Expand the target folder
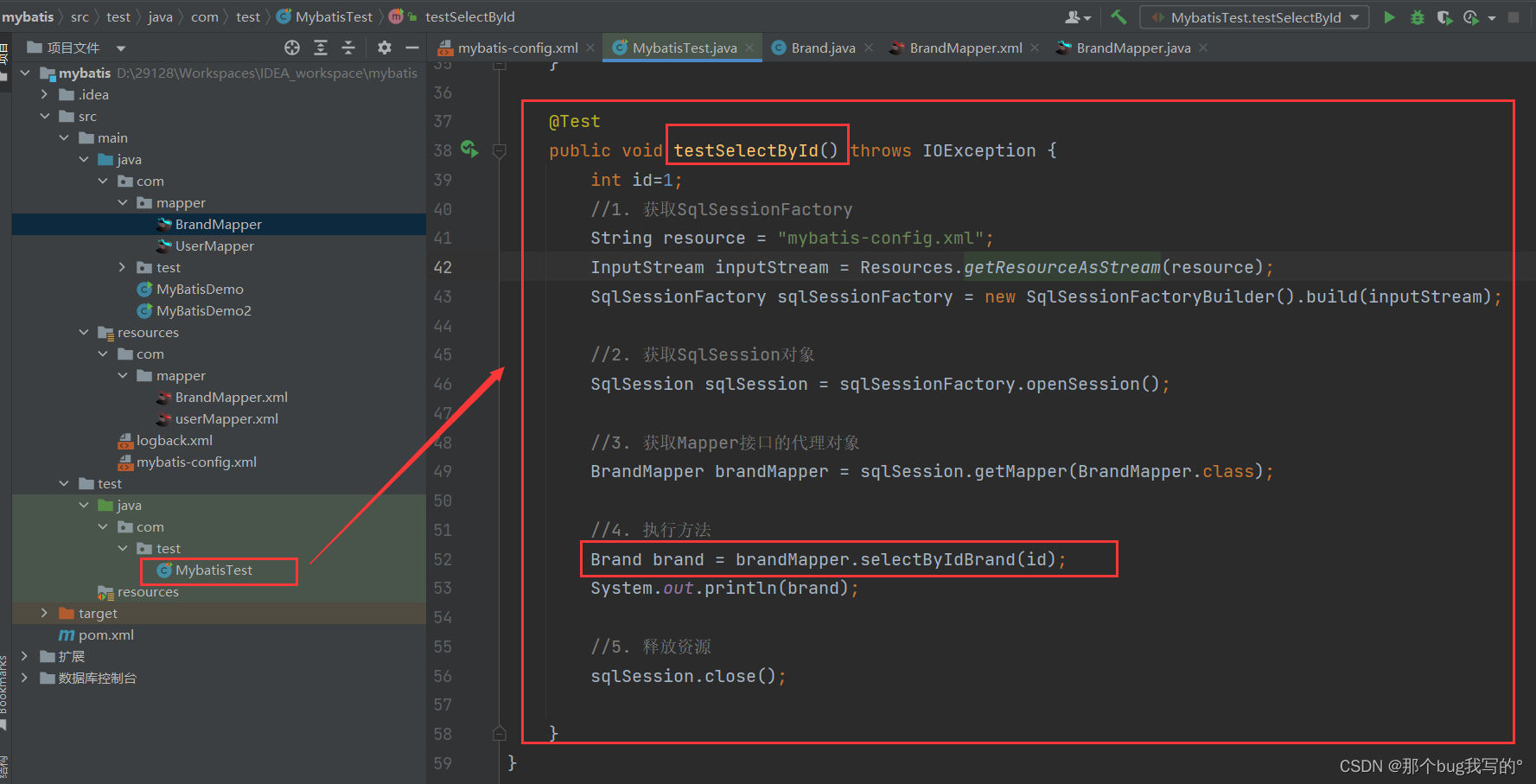Viewport: 1536px width, 784px height. tap(44, 613)
